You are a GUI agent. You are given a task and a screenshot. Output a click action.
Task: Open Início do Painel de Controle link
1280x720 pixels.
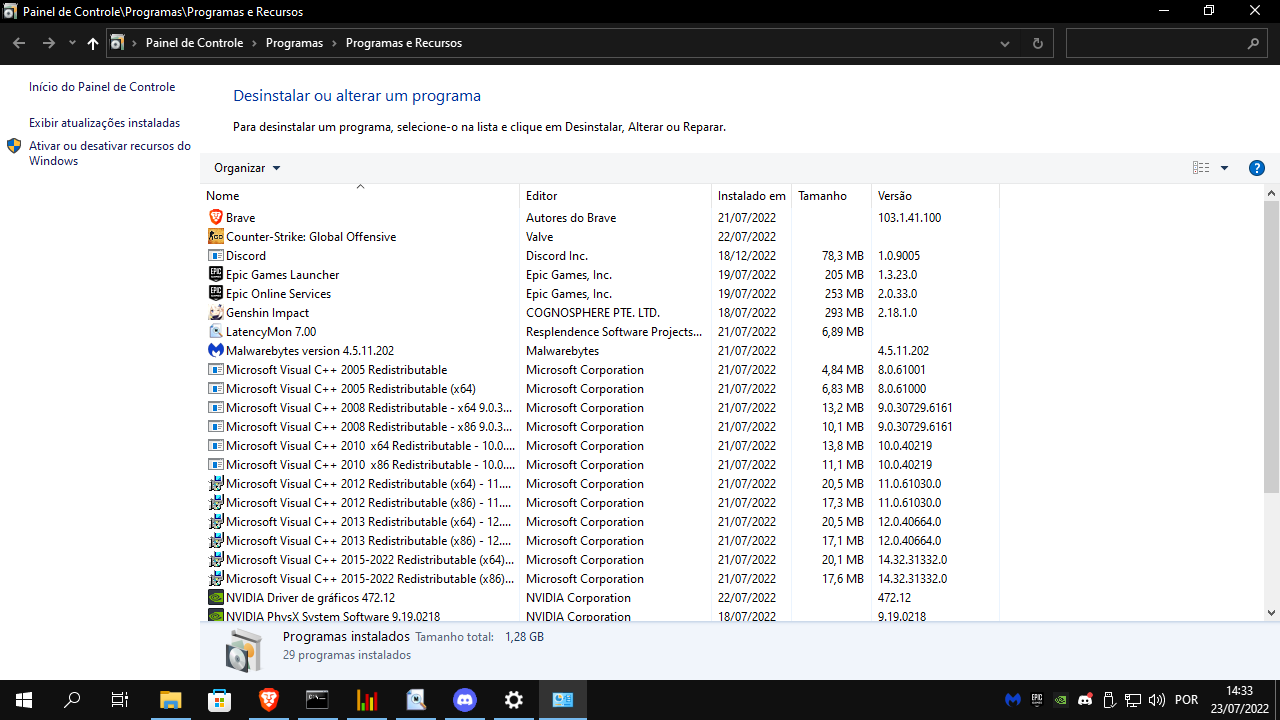point(102,87)
